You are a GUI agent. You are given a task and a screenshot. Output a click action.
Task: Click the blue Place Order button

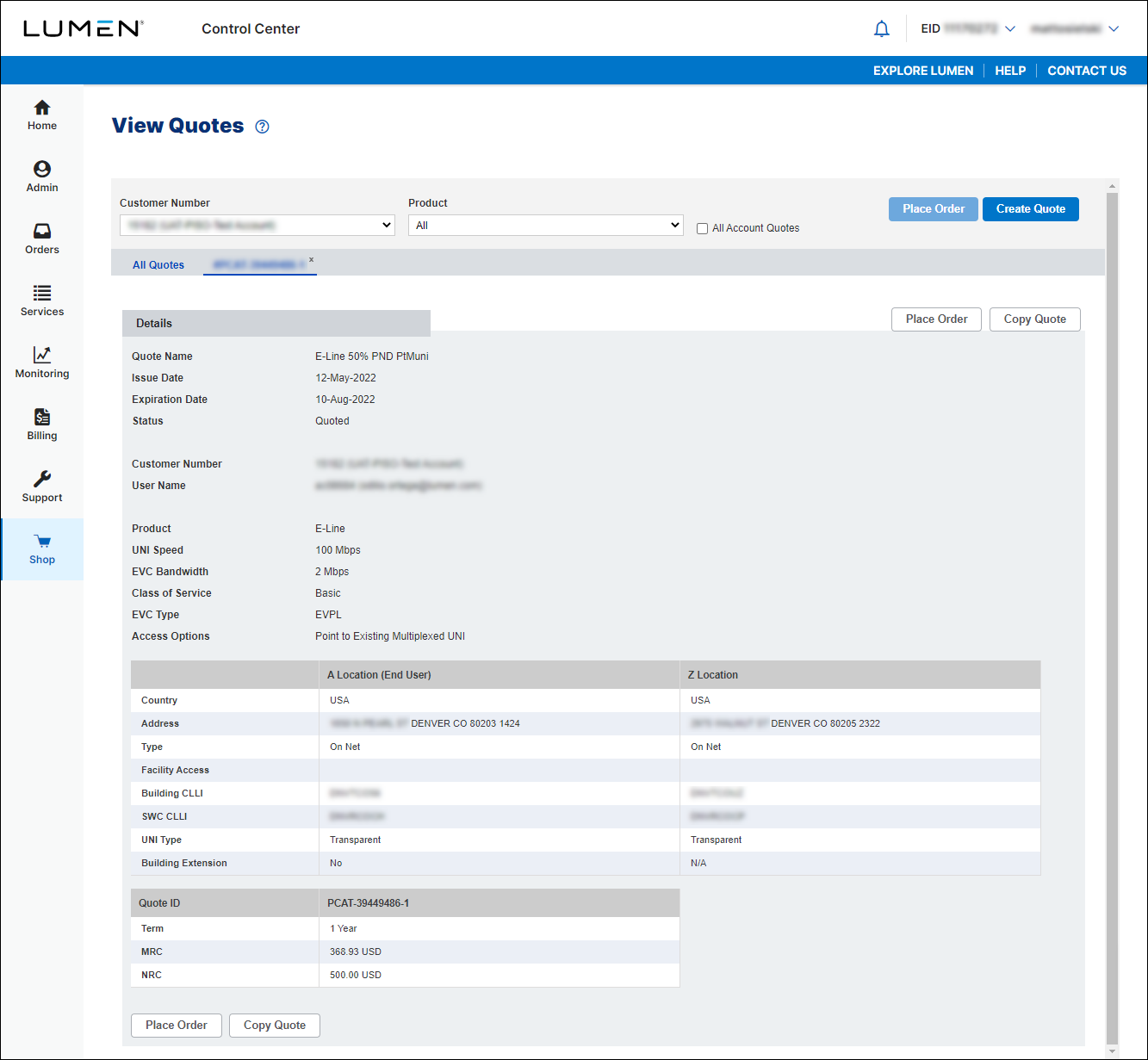[934, 209]
